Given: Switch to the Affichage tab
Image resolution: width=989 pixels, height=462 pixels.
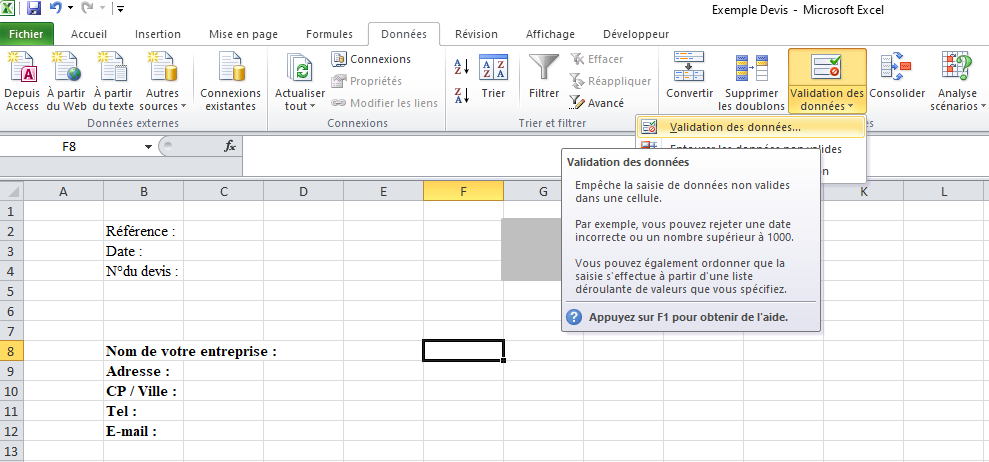Looking at the screenshot, I should (x=550, y=34).
